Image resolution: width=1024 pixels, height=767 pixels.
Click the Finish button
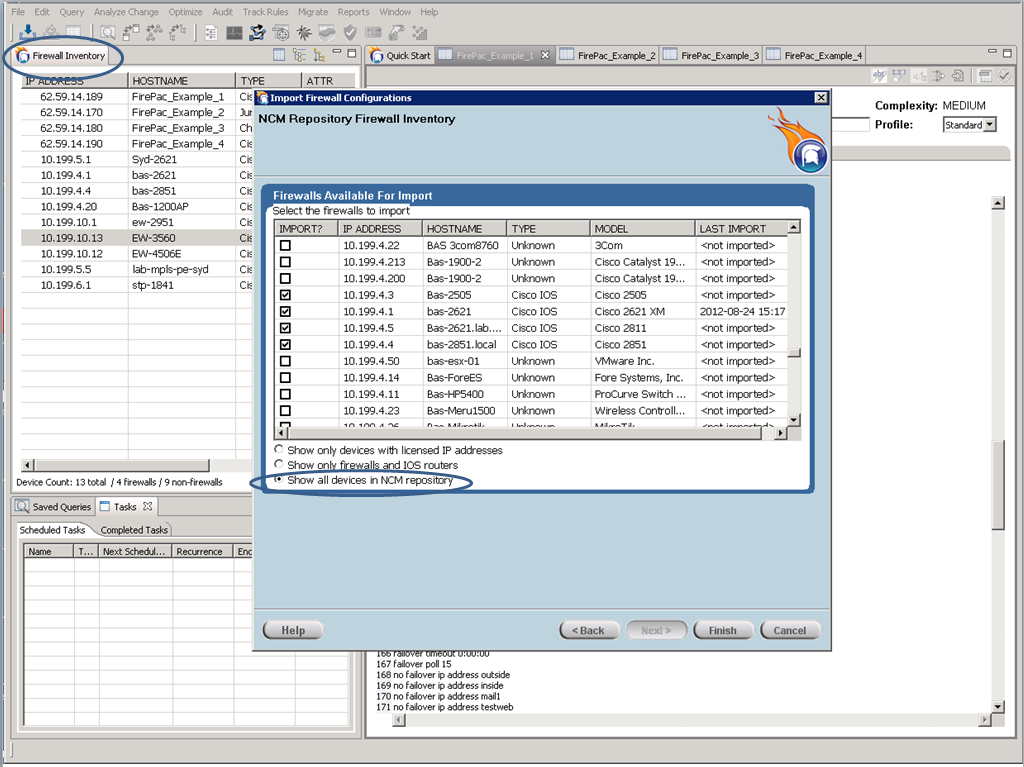click(x=722, y=630)
